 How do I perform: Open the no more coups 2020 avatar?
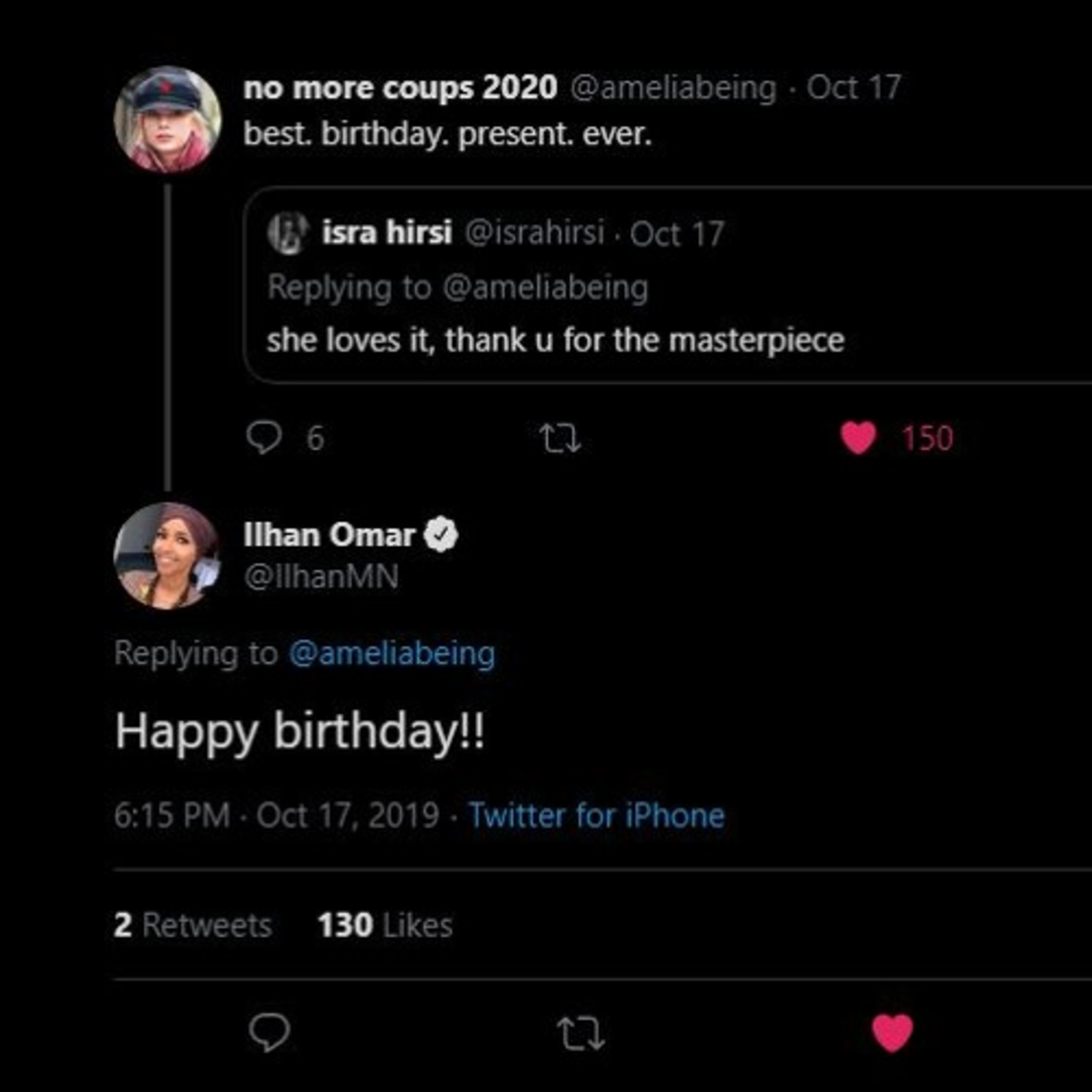coord(167,120)
